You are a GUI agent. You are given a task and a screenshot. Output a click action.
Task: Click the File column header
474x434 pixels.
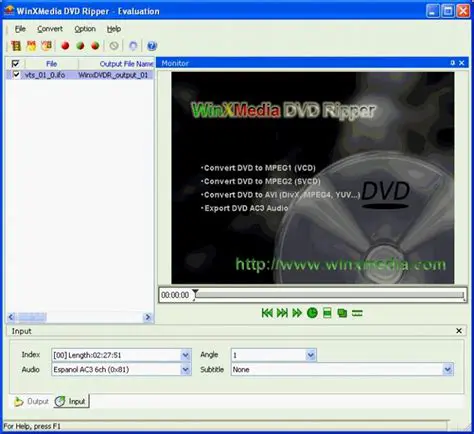pos(51,64)
